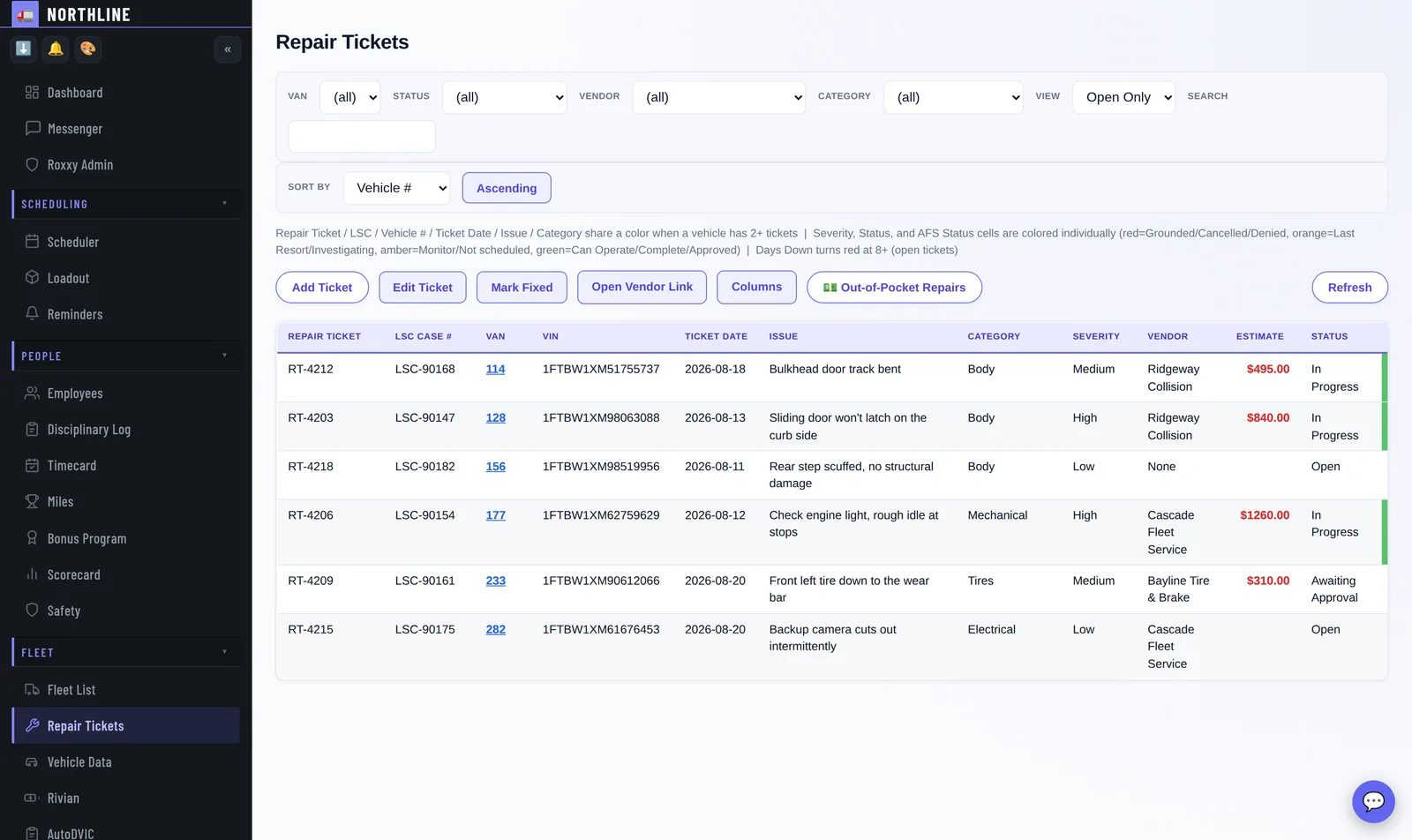
Task: Open van 233 link
Action: point(496,581)
